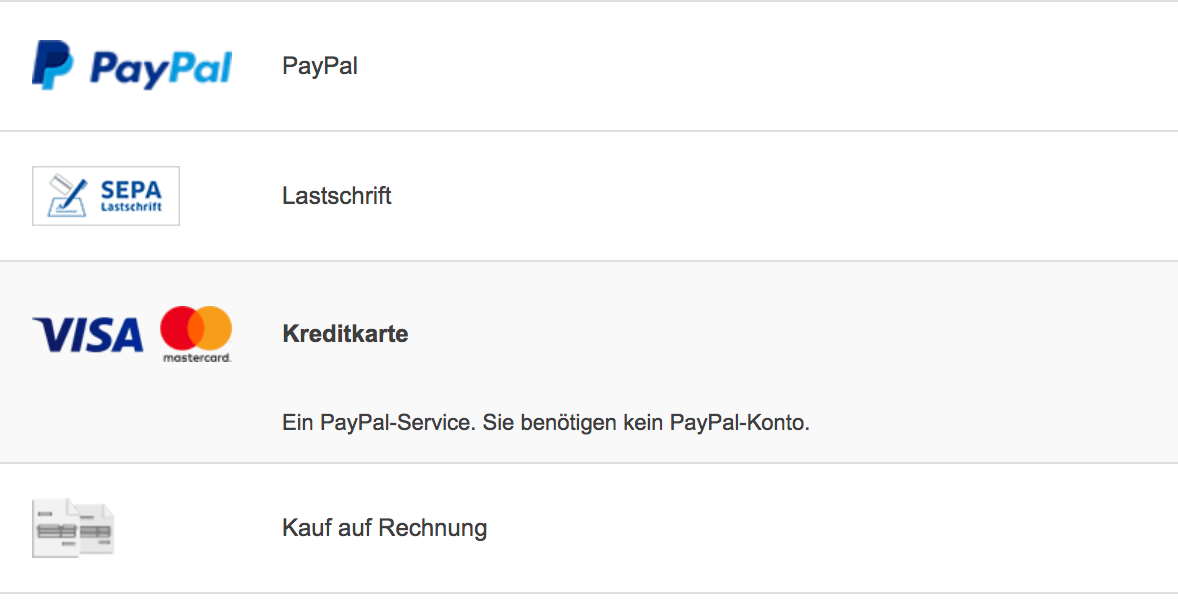The image size is (1178, 602).
Task: Select the bold Kreditkarte label
Action: tap(345, 334)
